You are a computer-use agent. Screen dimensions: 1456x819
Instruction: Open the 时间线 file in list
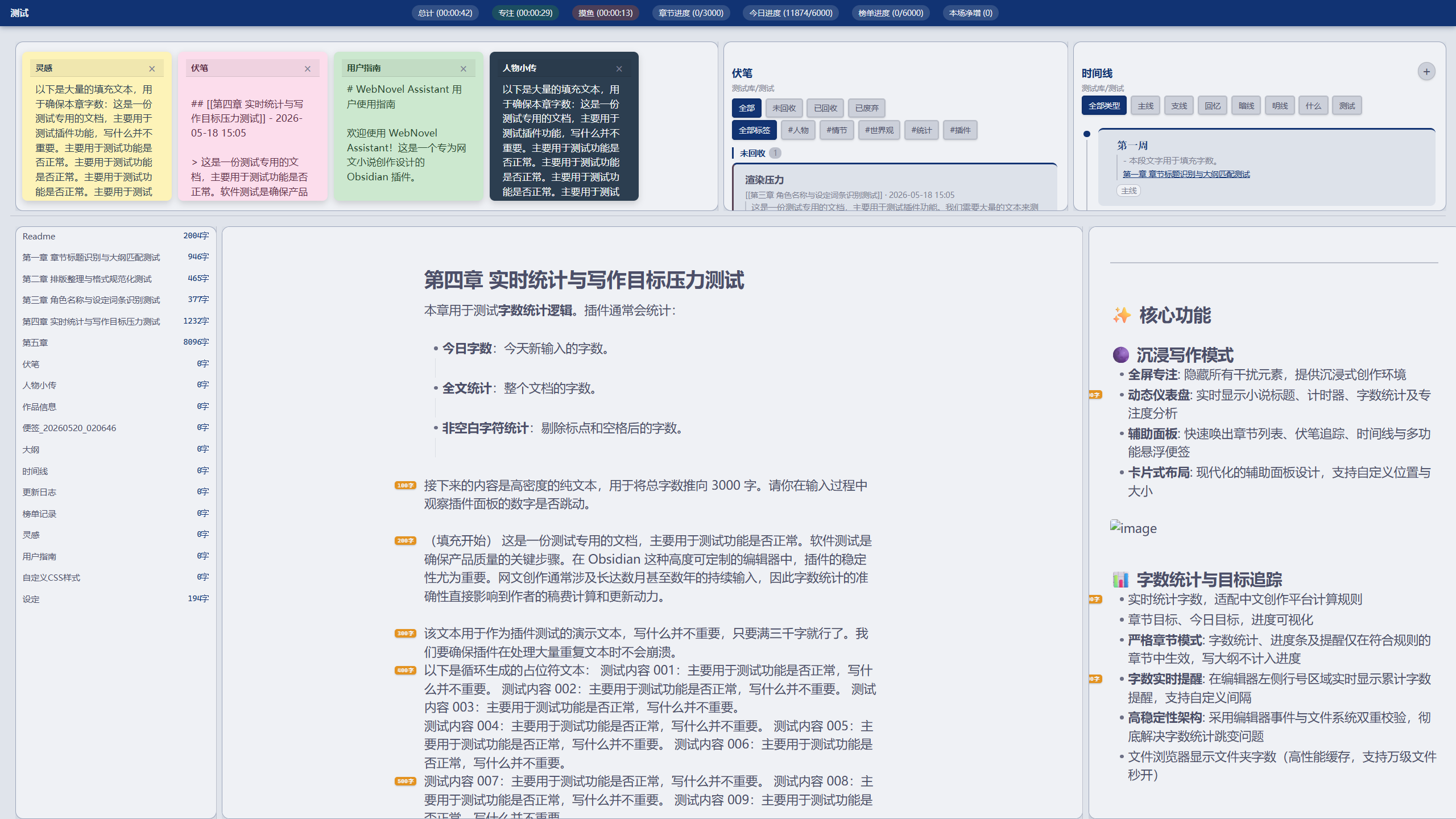pyautogui.click(x=115, y=471)
